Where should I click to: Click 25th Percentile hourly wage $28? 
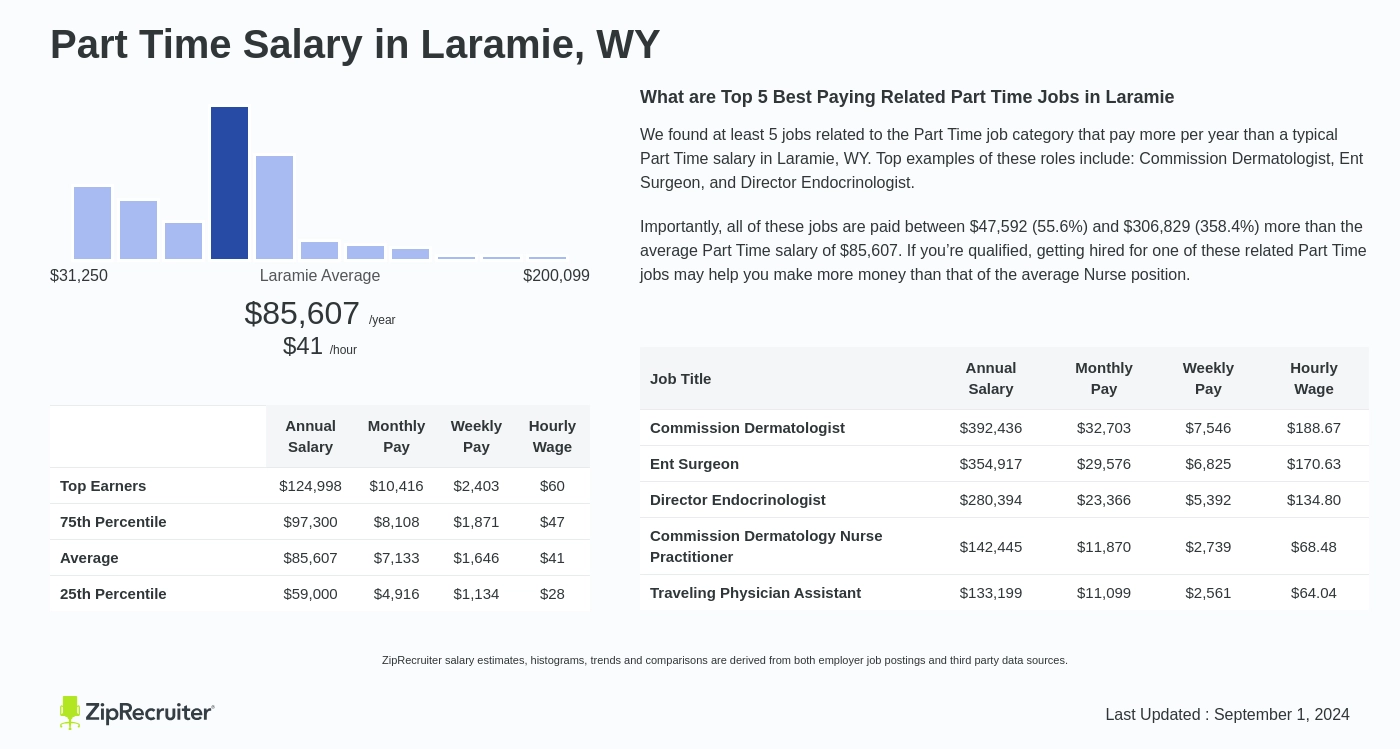point(552,593)
